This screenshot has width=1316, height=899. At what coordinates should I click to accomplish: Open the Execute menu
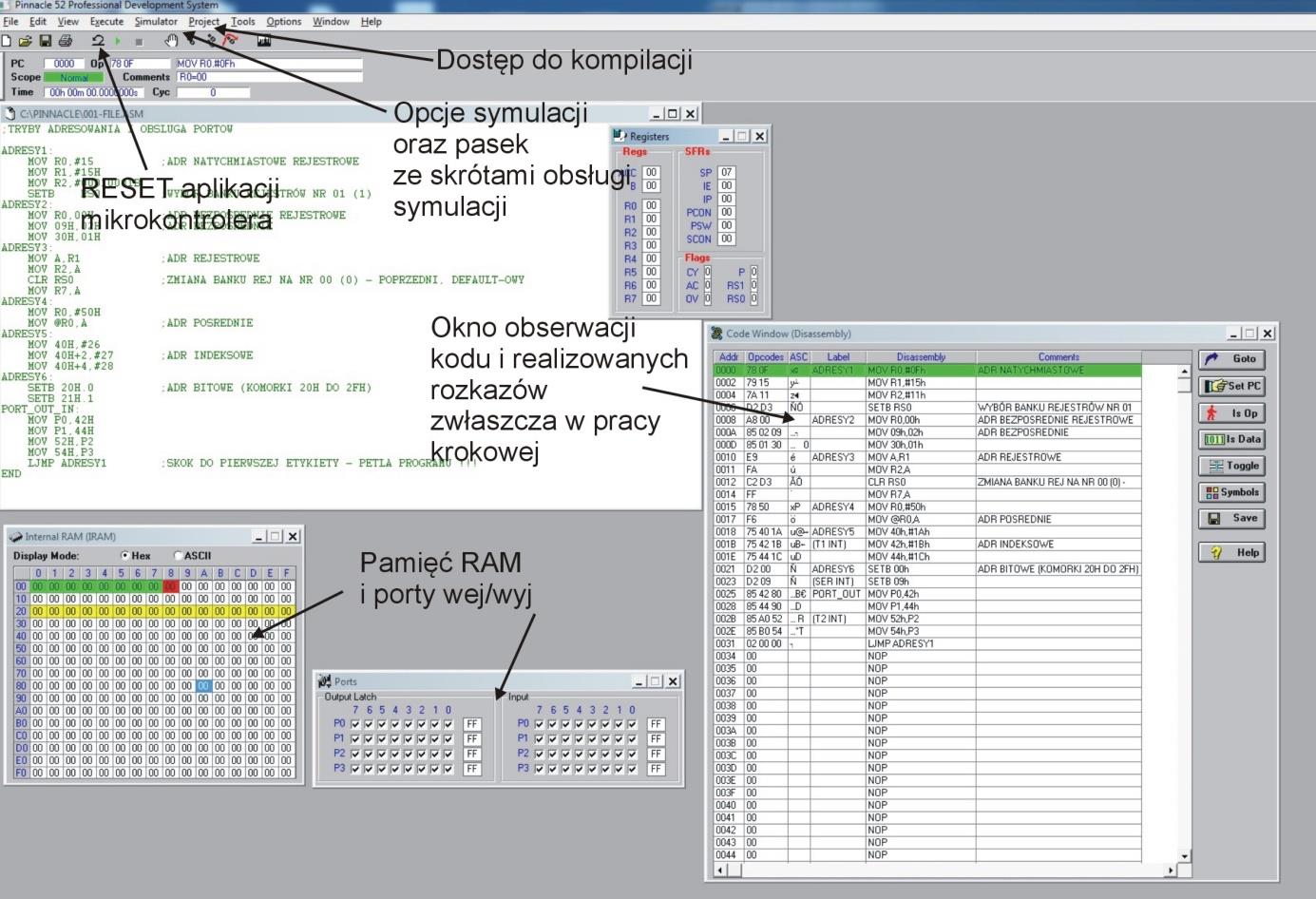tap(106, 21)
